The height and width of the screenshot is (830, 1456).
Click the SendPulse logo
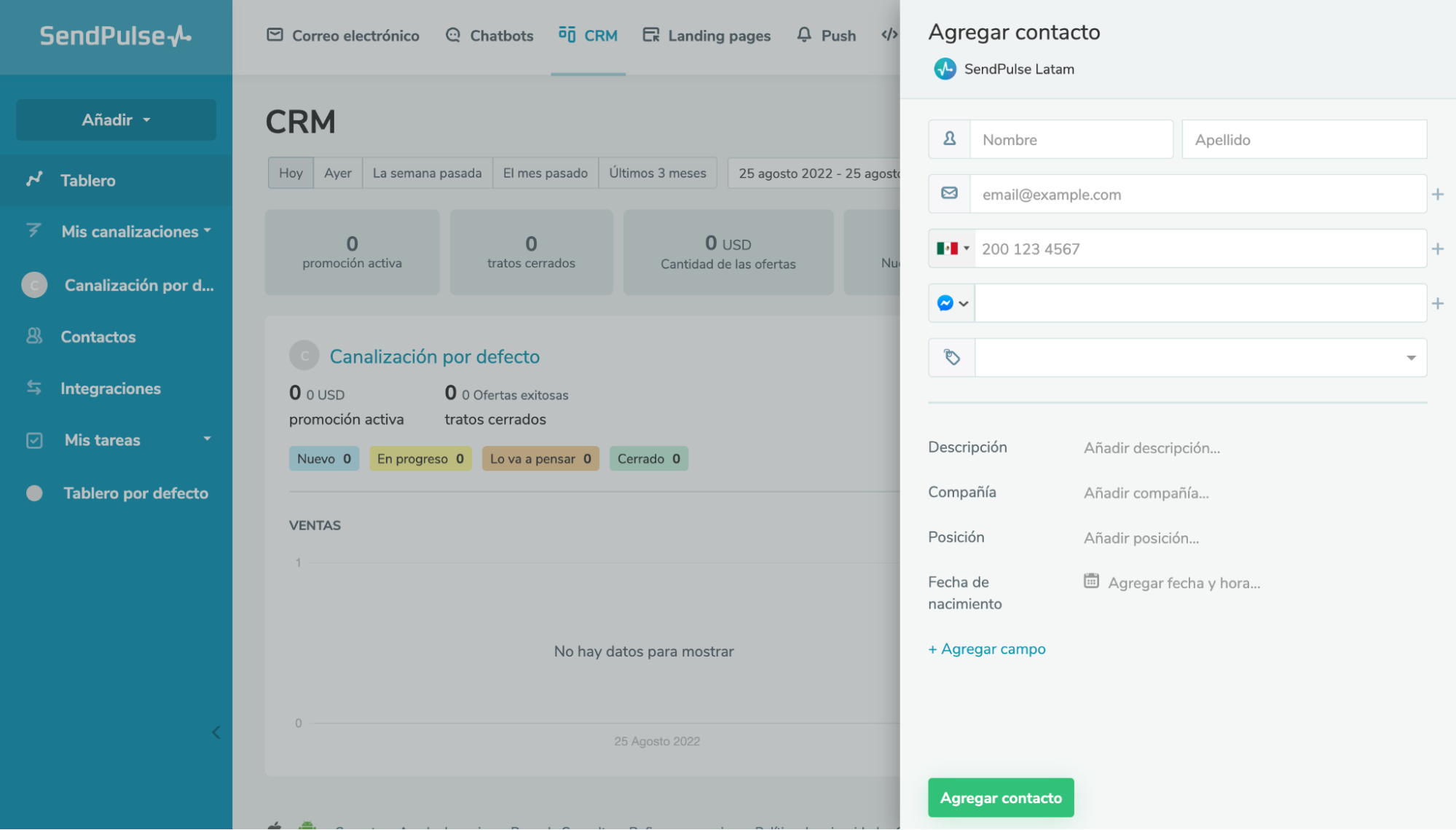click(x=115, y=36)
